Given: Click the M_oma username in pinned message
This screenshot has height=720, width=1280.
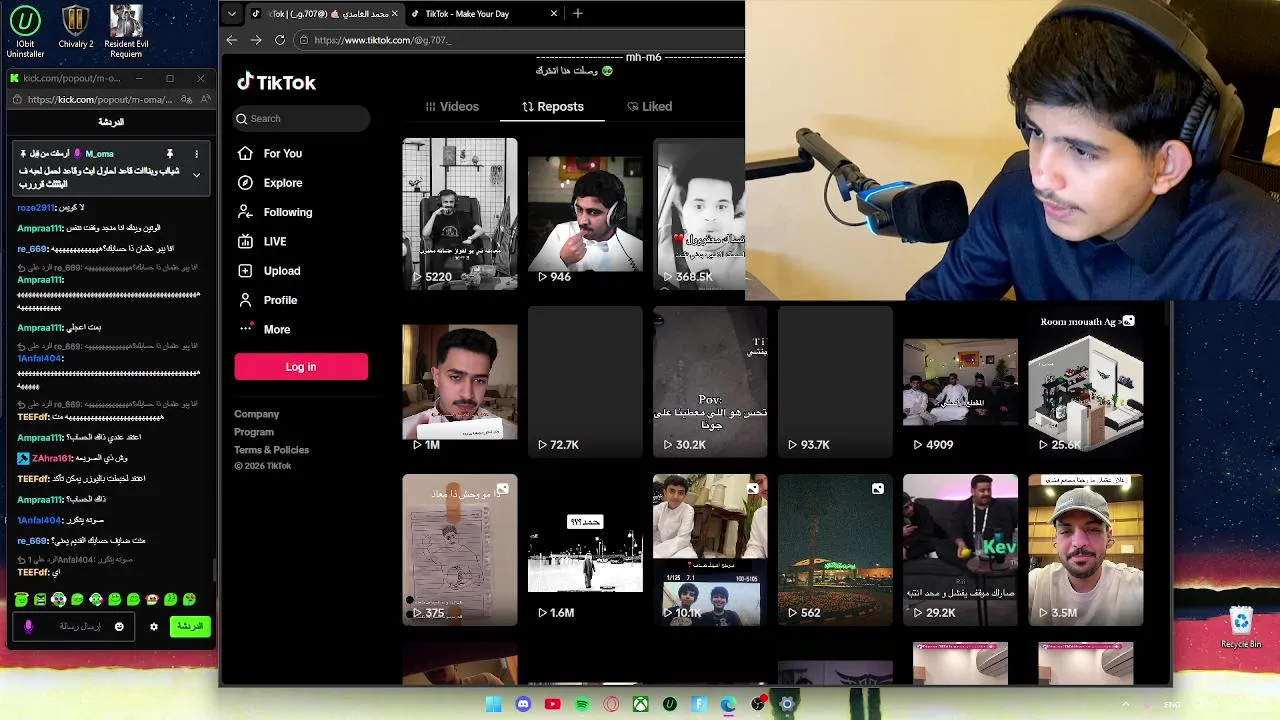Looking at the screenshot, I should [99, 154].
